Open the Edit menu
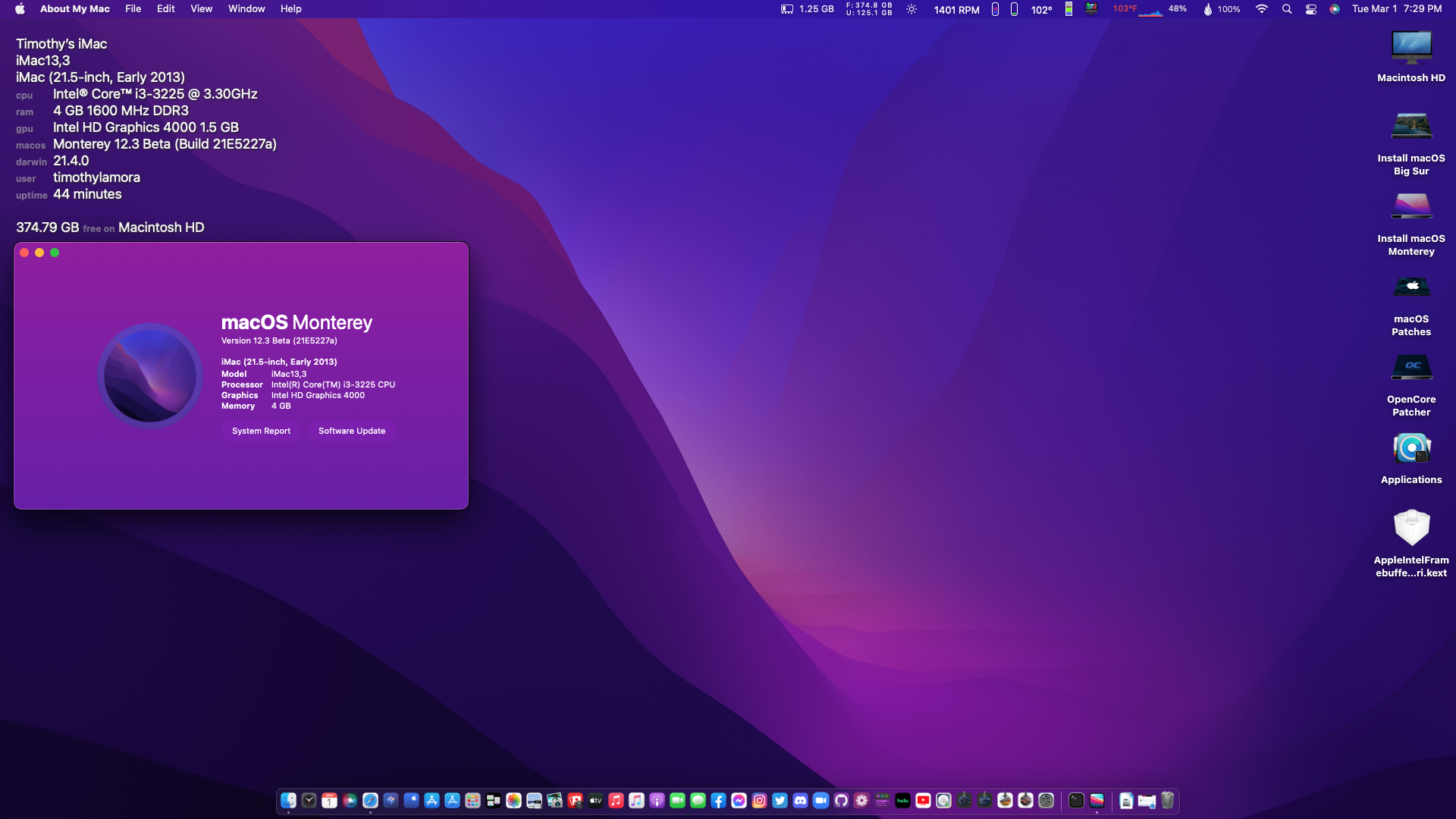1456x819 pixels. click(165, 9)
